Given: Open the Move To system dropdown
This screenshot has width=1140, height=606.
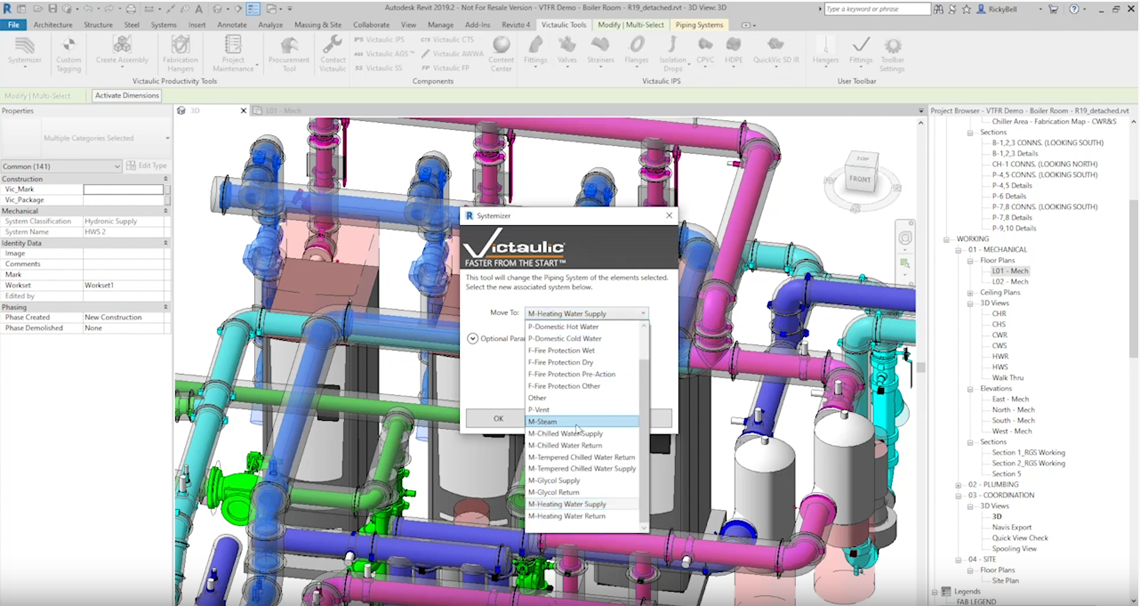Looking at the screenshot, I should point(587,313).
